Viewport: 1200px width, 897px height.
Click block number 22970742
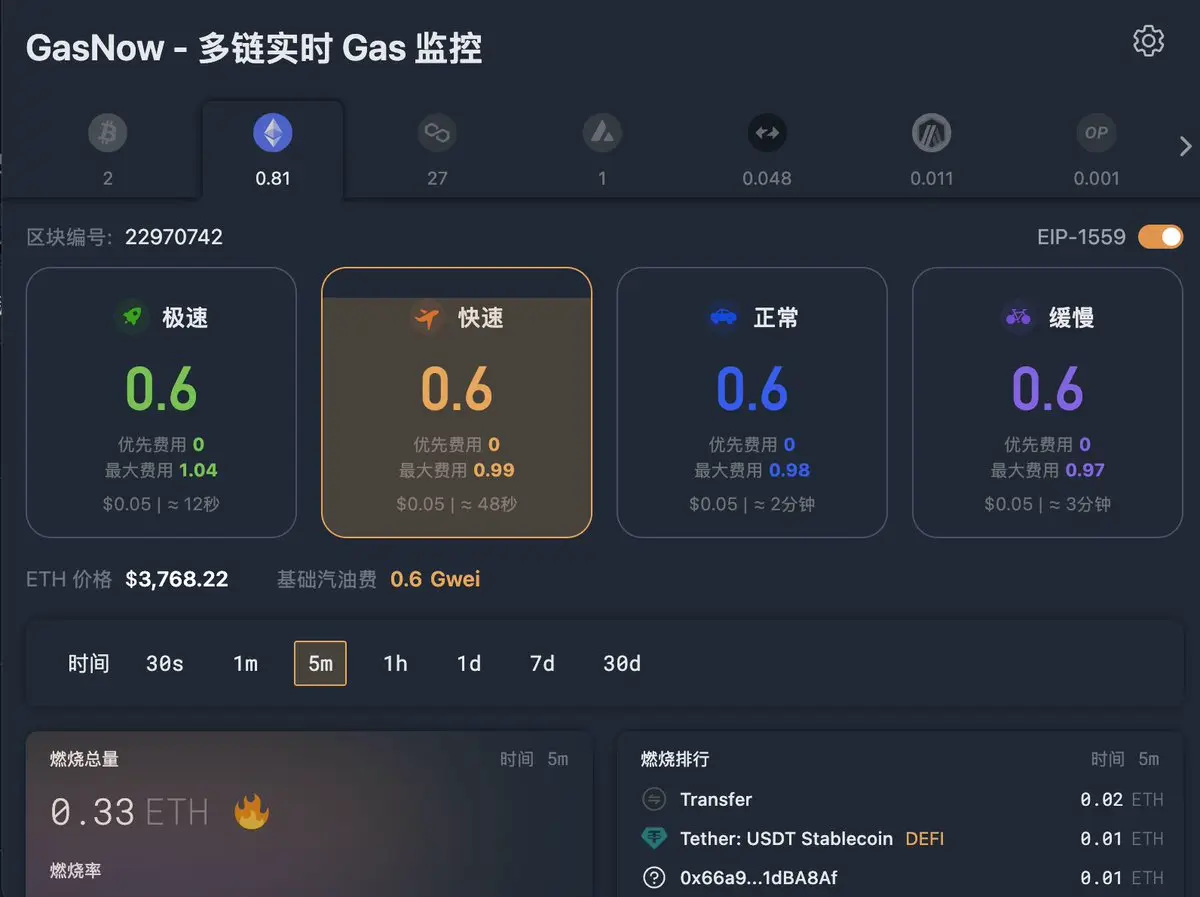coord(174,237)
